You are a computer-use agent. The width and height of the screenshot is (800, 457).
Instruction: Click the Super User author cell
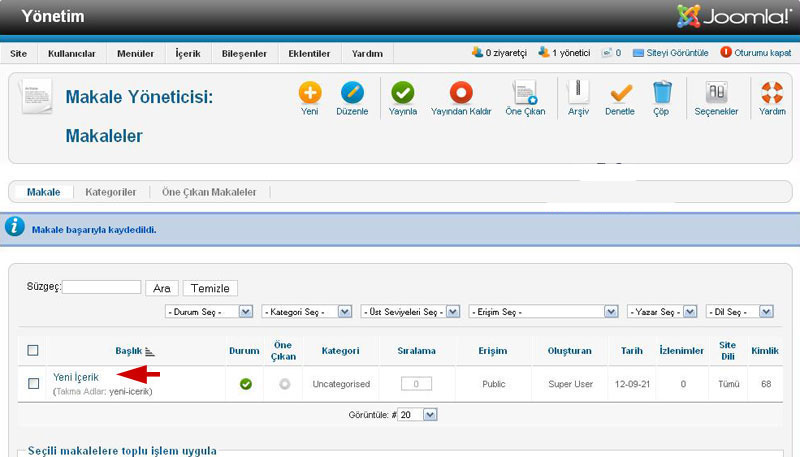[x=570, y=384]
